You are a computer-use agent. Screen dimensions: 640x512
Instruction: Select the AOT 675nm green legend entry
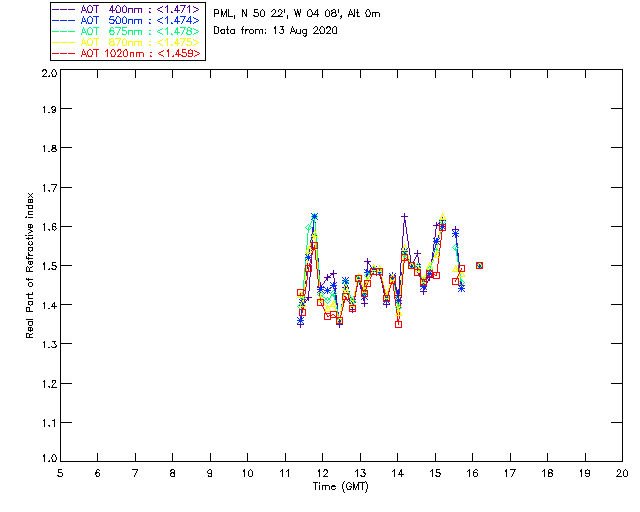tap(127, 30)
